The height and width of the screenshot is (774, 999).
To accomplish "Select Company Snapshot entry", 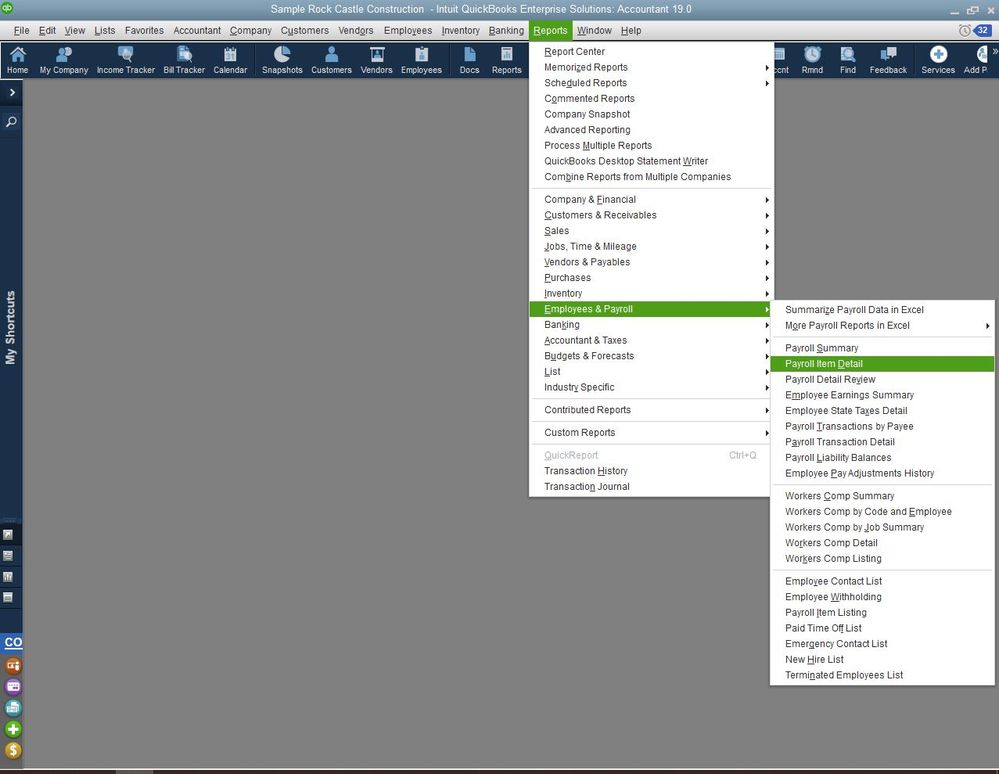I will [651, 114].
